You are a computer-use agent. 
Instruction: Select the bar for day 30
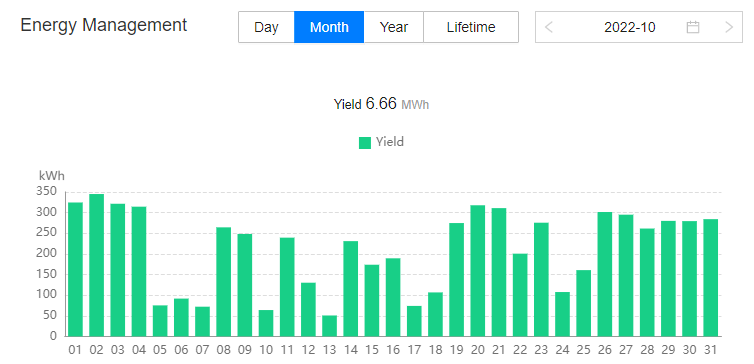pos(689,279)
